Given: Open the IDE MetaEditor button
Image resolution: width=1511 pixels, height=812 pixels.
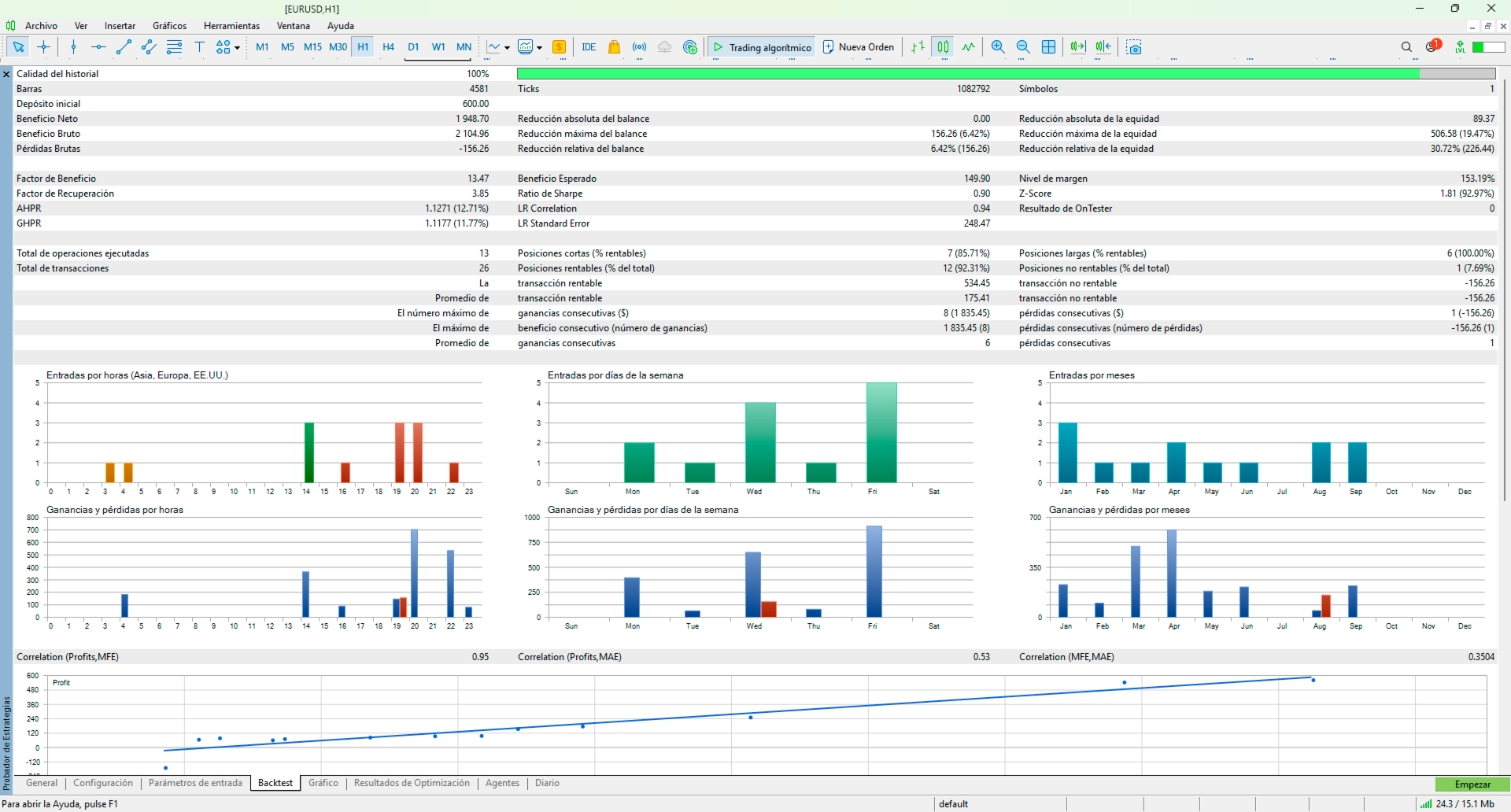Looking at the screenshot, I should pos(589,47).
